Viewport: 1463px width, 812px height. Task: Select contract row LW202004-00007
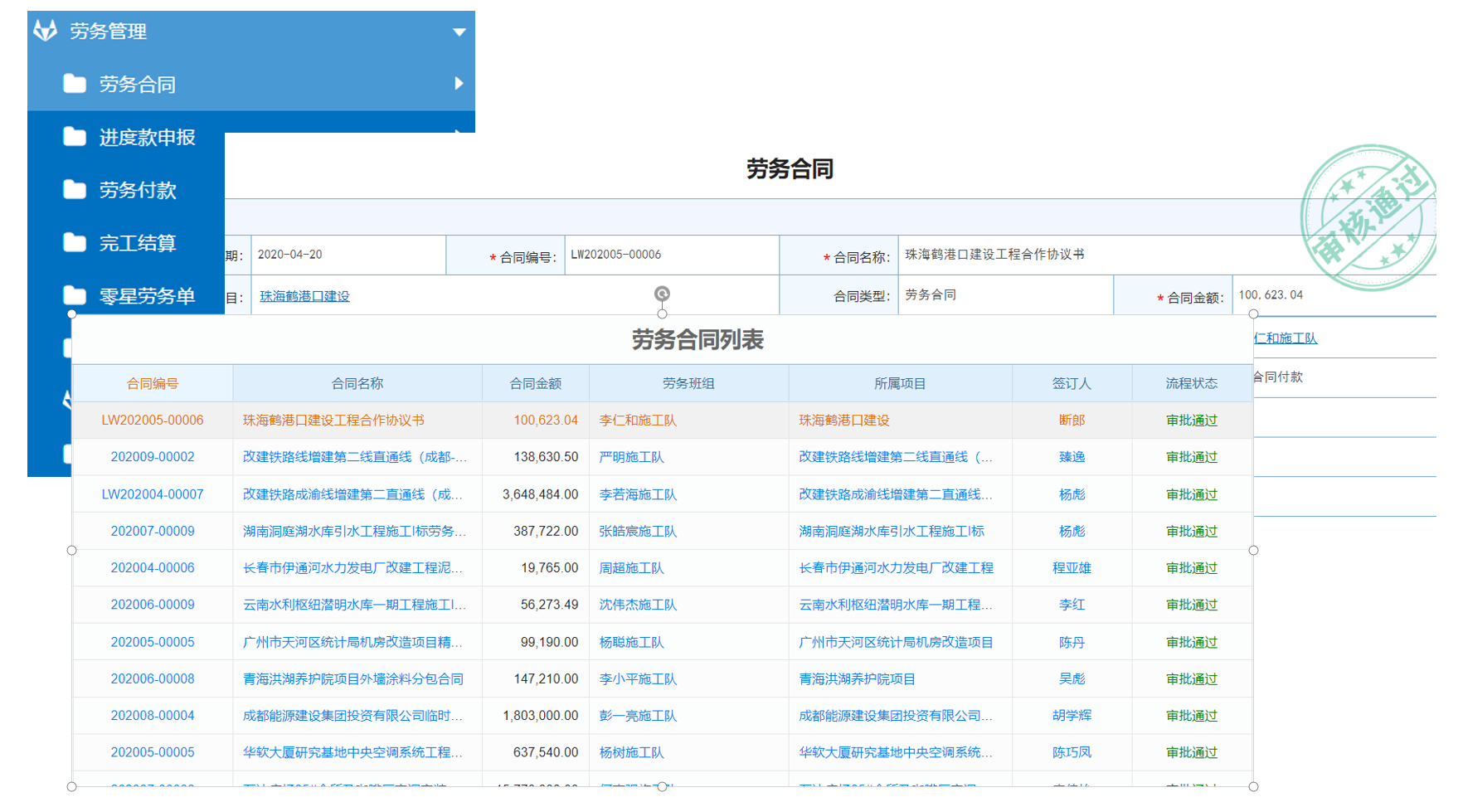pyautogui.click(x=153, y=494)
